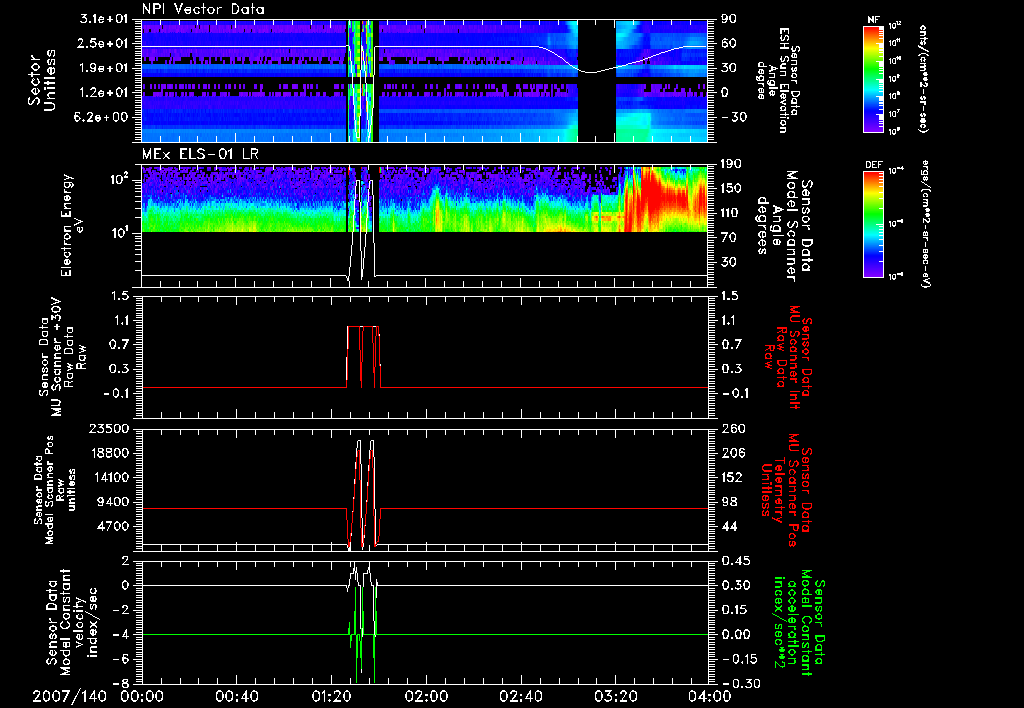Click the 260 telemetry position tick

pos(732,428)
